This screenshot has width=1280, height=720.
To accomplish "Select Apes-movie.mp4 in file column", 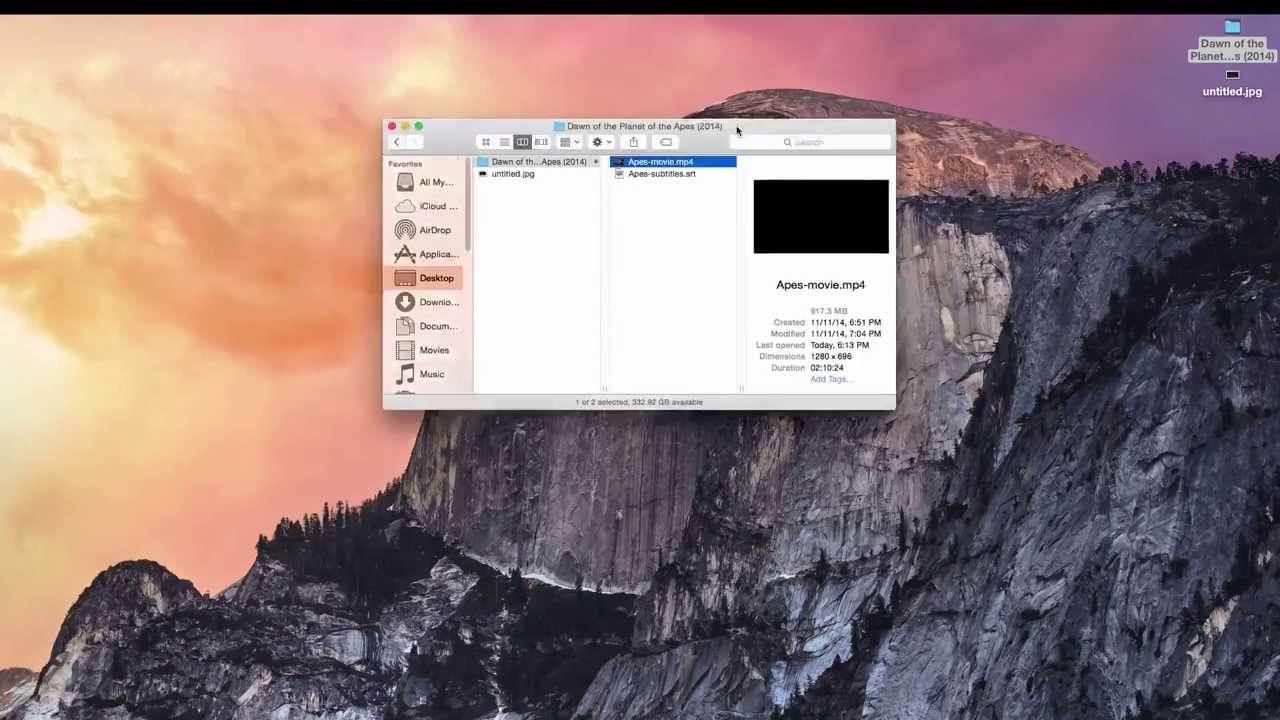I will 673,162.
